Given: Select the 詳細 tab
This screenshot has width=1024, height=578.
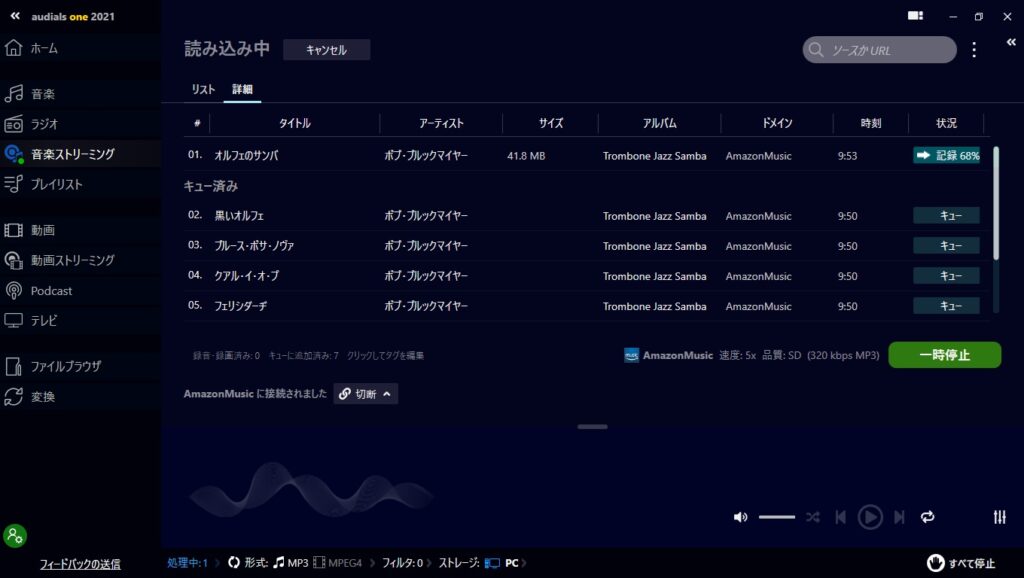Looking at the screenshot, I should point(242,90).
